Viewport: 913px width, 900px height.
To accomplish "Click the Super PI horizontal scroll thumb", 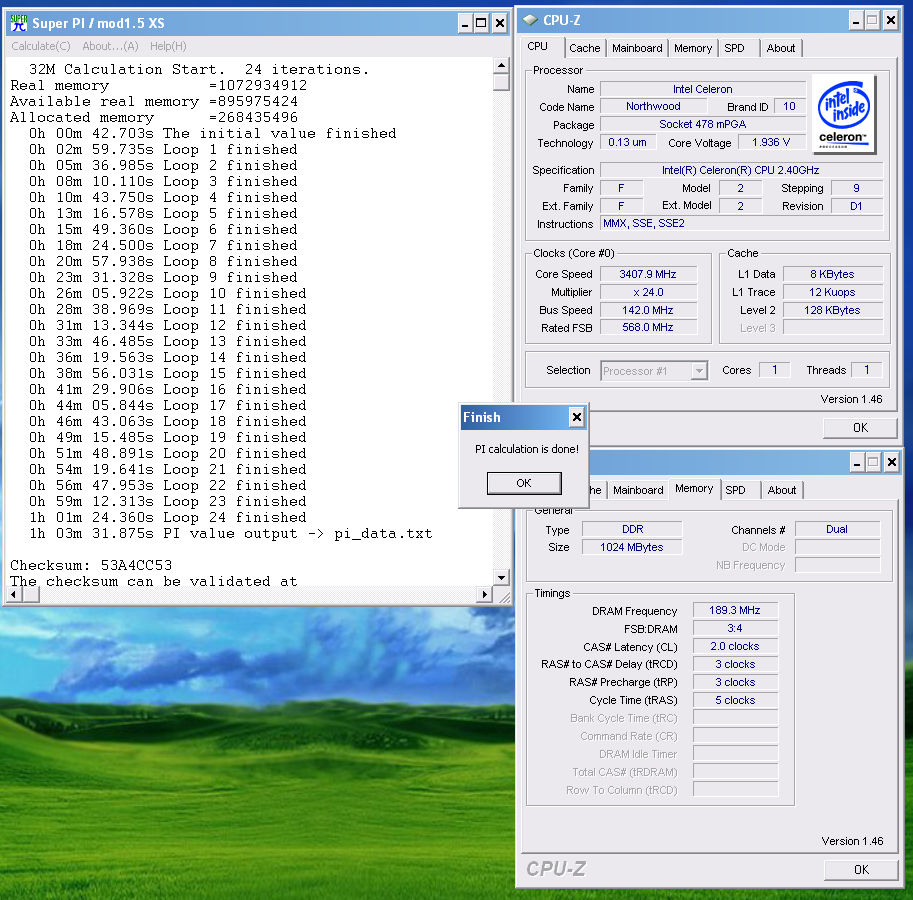I will [31, 594].
